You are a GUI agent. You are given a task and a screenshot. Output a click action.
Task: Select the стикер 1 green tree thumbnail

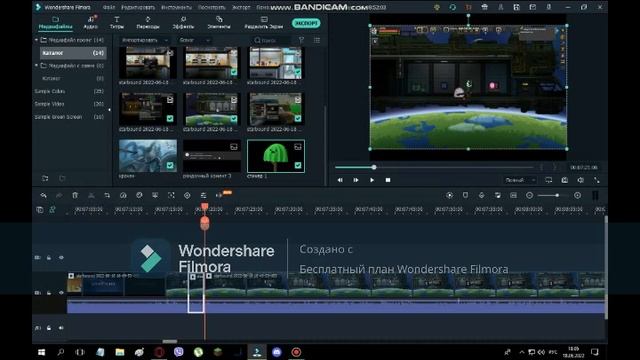tap(276, 156)
